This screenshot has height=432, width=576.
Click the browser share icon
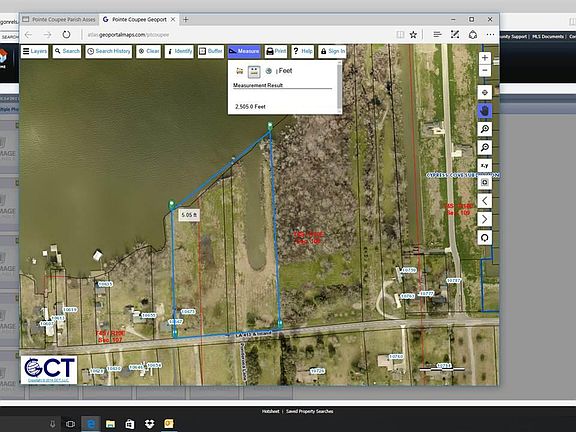(x=473, y=35)
